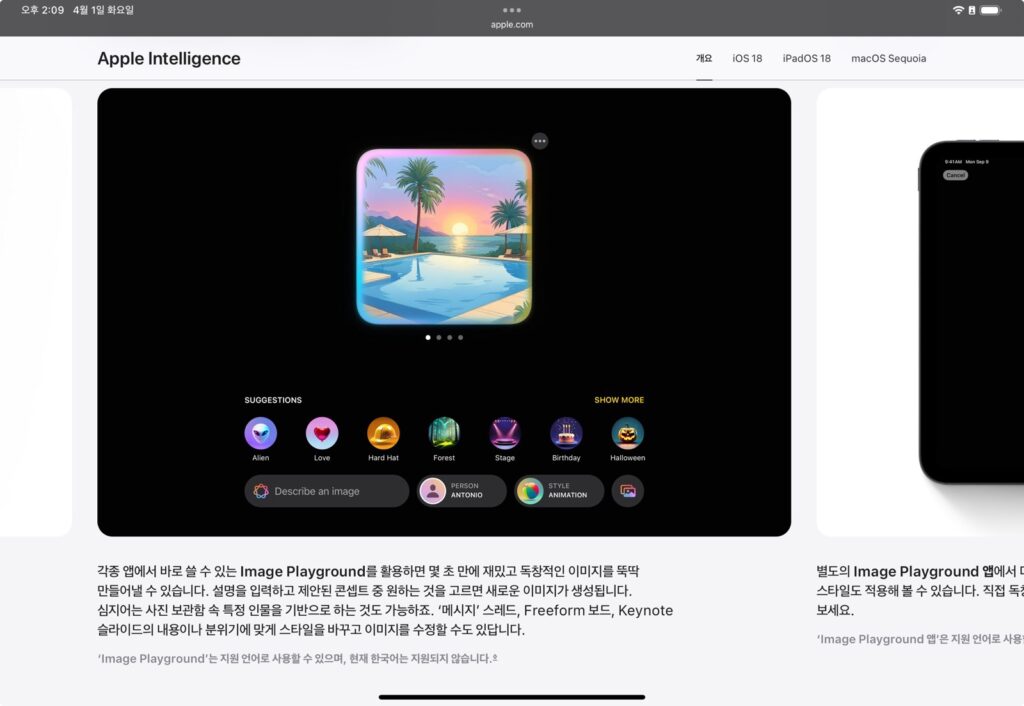The width and height of the screenshot is (1024, 706).
Task: Go to the third image page dot
Action: tap(449, 338)
